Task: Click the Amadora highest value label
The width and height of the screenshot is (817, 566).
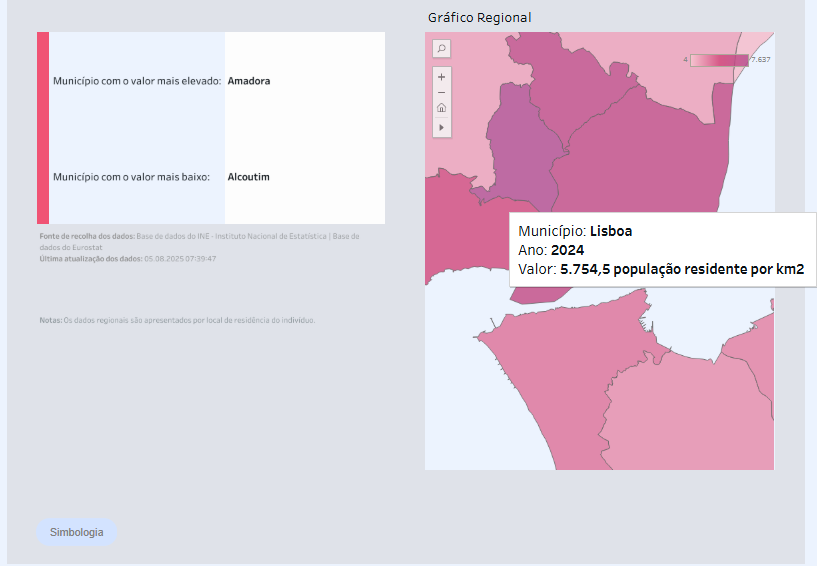Action: click(249, 81)
